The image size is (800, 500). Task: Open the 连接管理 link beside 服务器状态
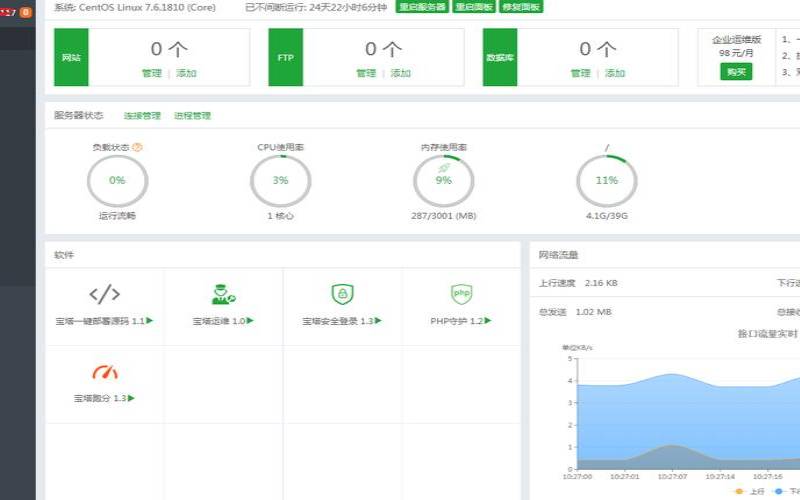pos(142,116)
